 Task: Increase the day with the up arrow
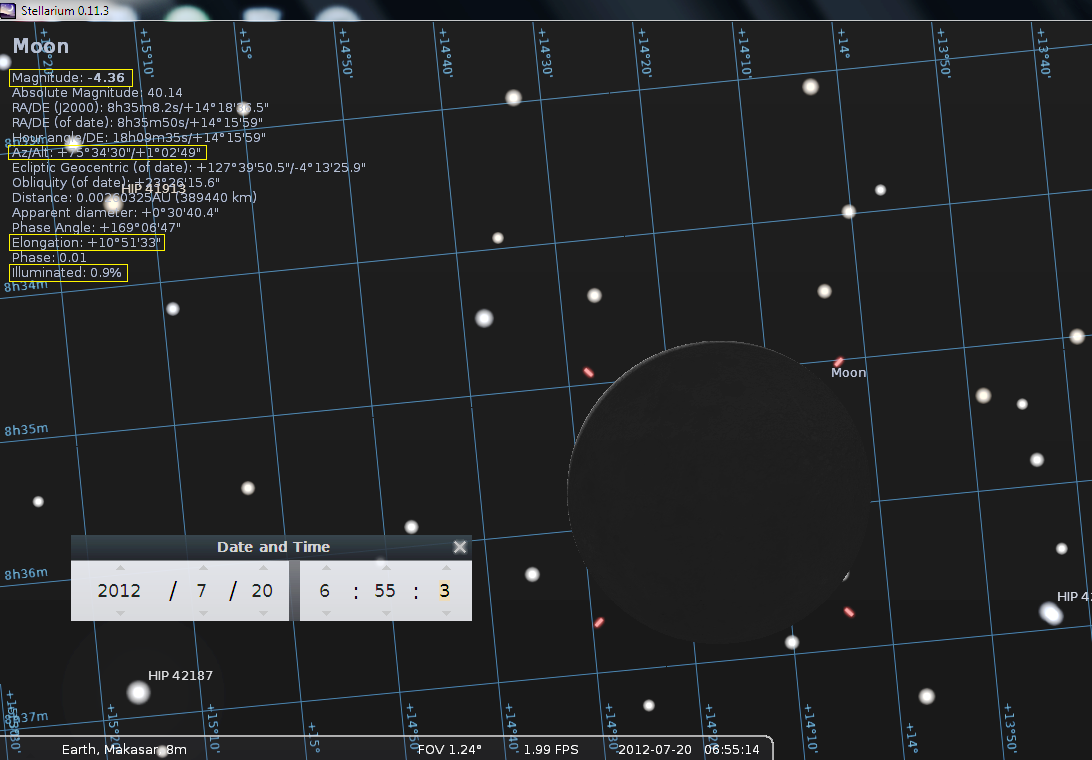(263, 568)
